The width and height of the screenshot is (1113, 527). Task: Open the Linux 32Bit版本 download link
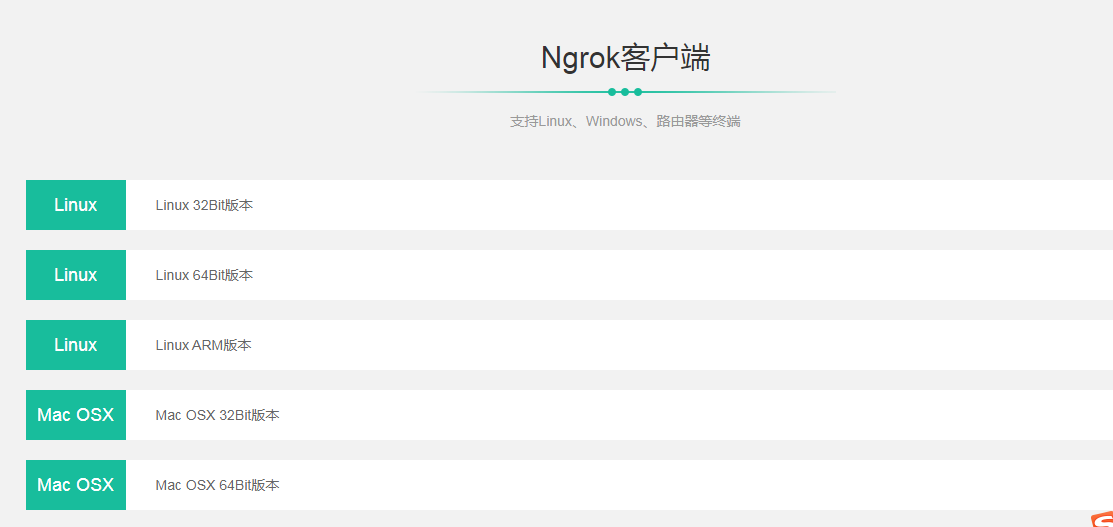coord(204,205)
